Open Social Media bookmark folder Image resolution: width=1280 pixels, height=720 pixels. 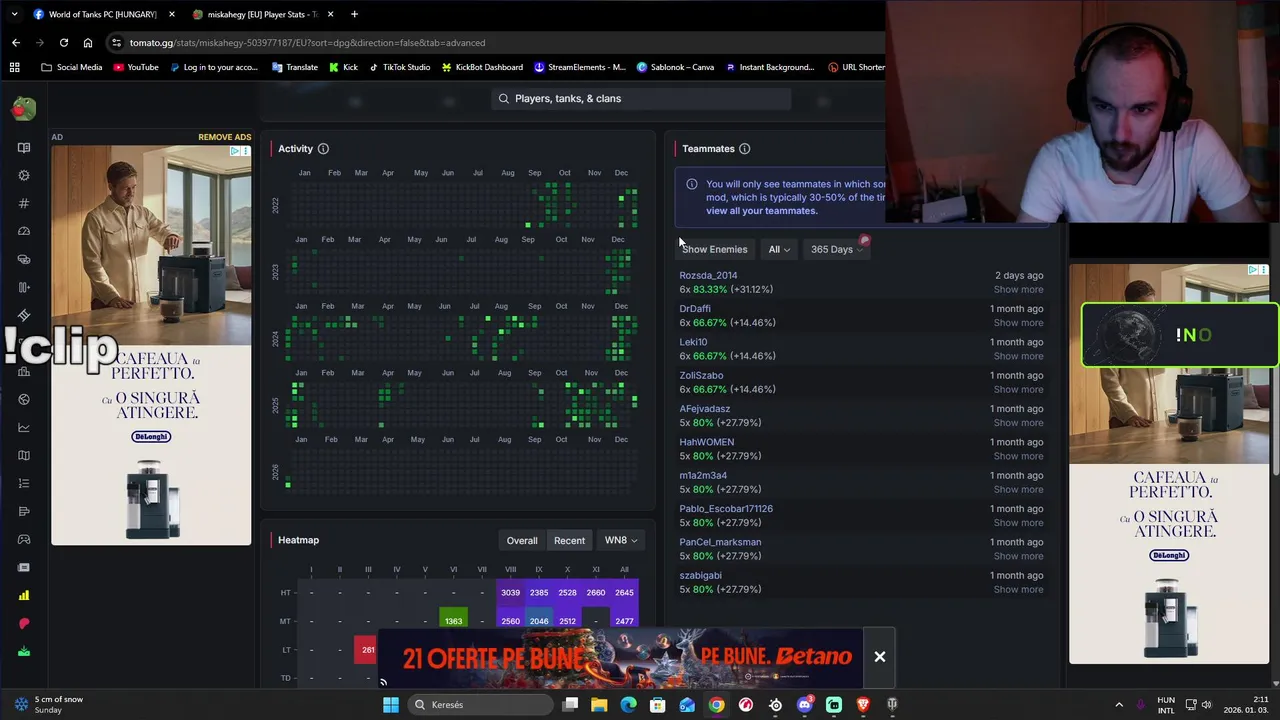coord(72,67)
